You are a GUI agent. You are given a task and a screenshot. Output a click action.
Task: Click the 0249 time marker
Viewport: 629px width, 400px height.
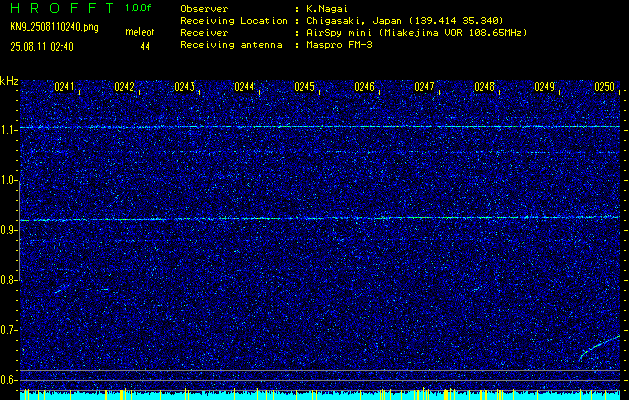point(544,87)
